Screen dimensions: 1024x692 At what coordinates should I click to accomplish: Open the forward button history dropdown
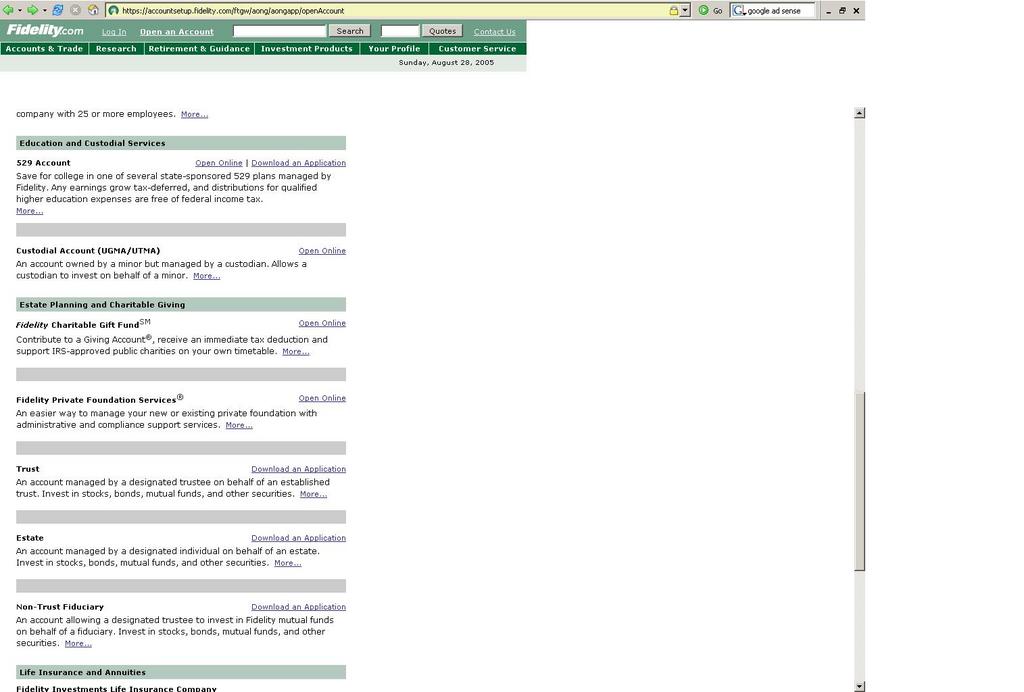point(44,10)
